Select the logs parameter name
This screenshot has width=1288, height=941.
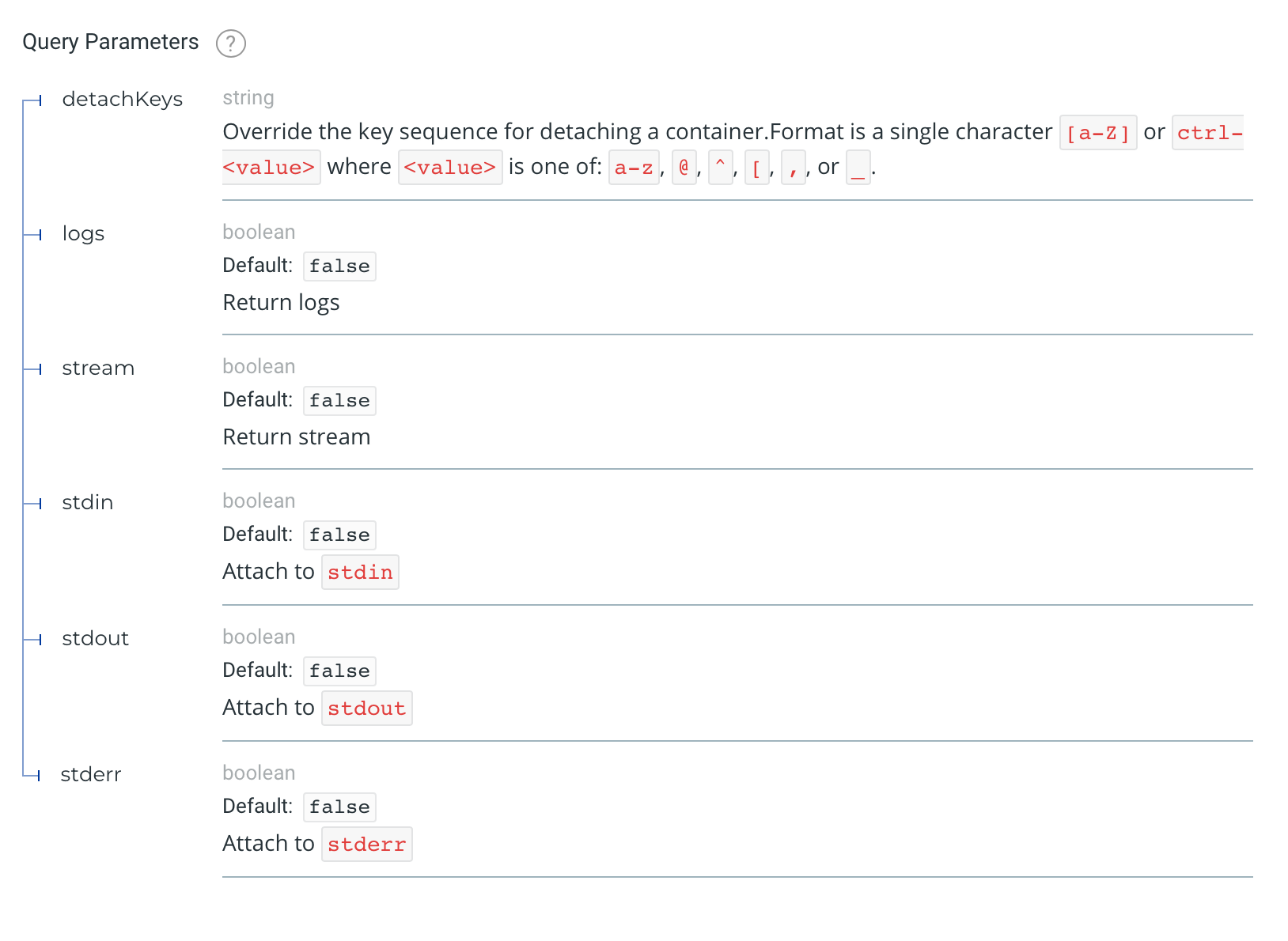(83, 234)
